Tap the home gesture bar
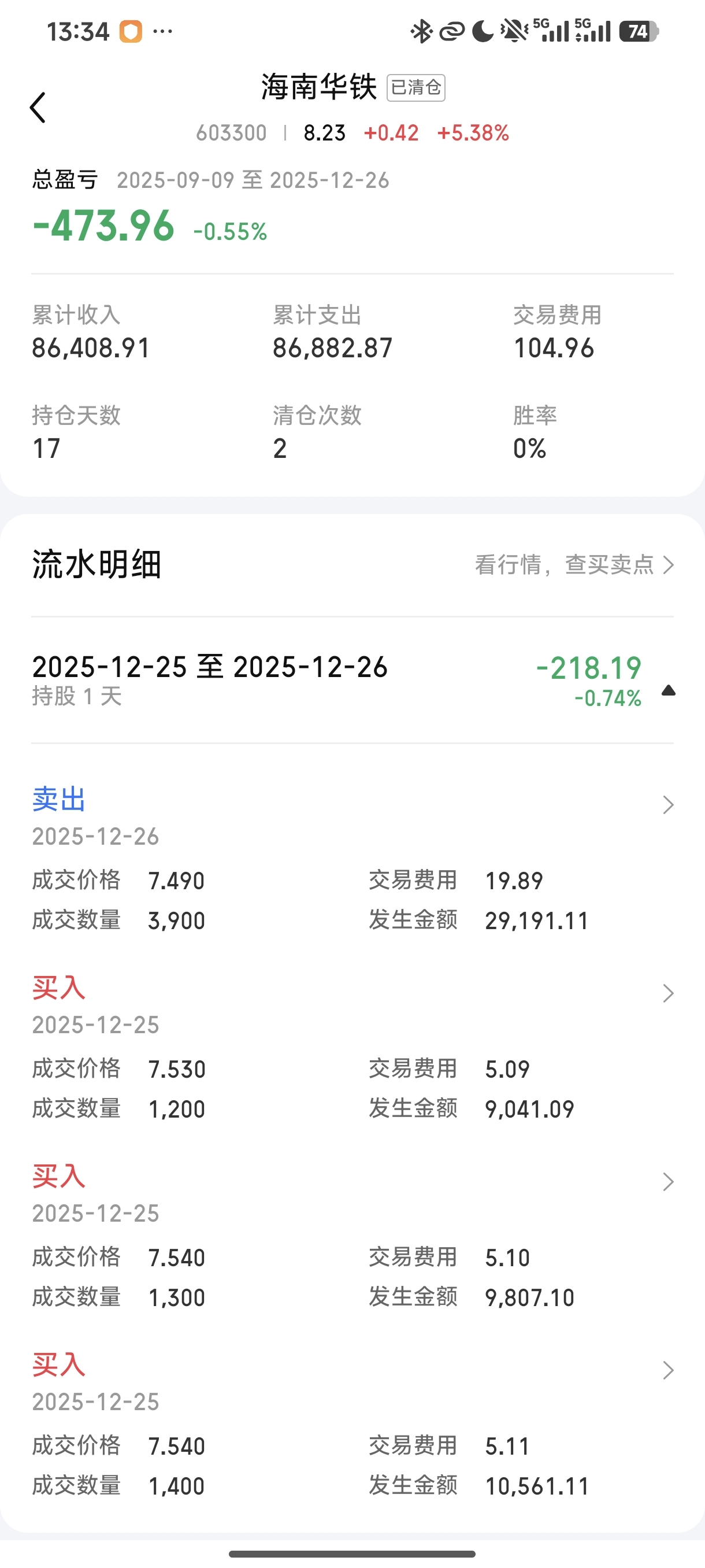Viewport: 705px width, 1568px height. pos(352,1554)
